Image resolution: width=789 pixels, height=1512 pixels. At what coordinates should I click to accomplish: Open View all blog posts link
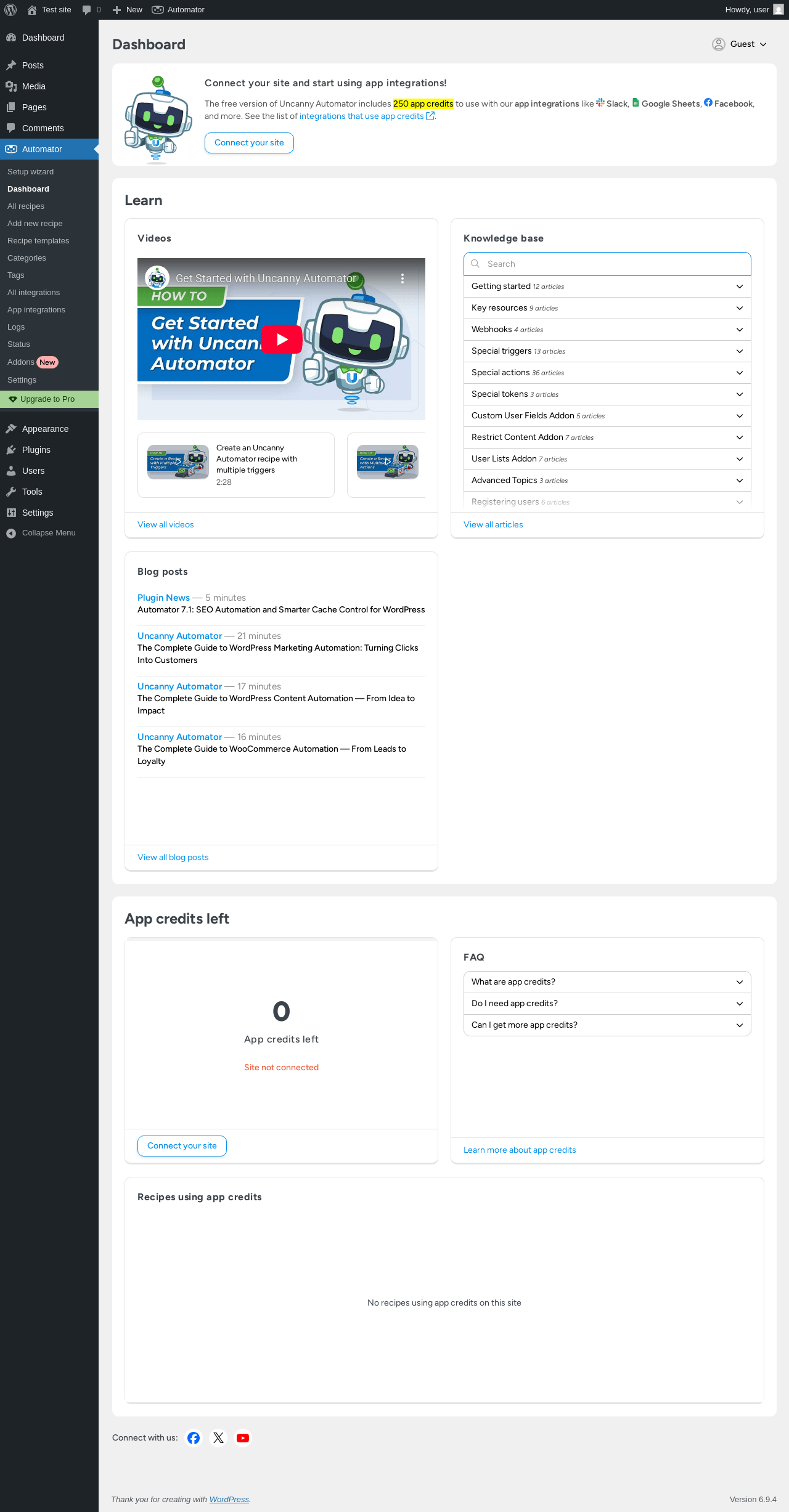coord(173,858)
